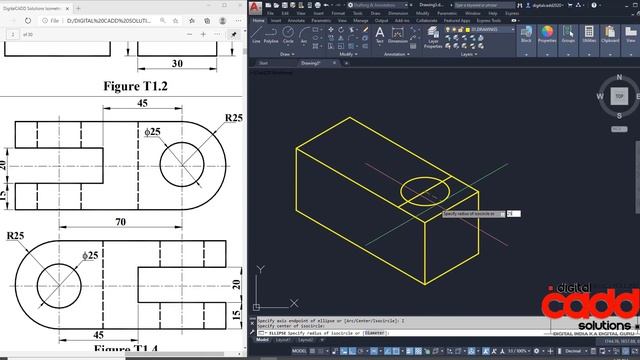Expand the Layers panel dropdown
This screenshot has height=360, width=640.
pyautogui.click(x=469, y=54)
